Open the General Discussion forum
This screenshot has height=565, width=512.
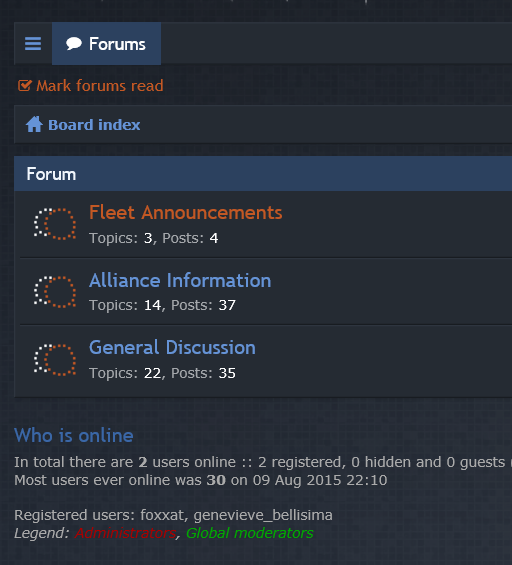(x=172, y=348)
